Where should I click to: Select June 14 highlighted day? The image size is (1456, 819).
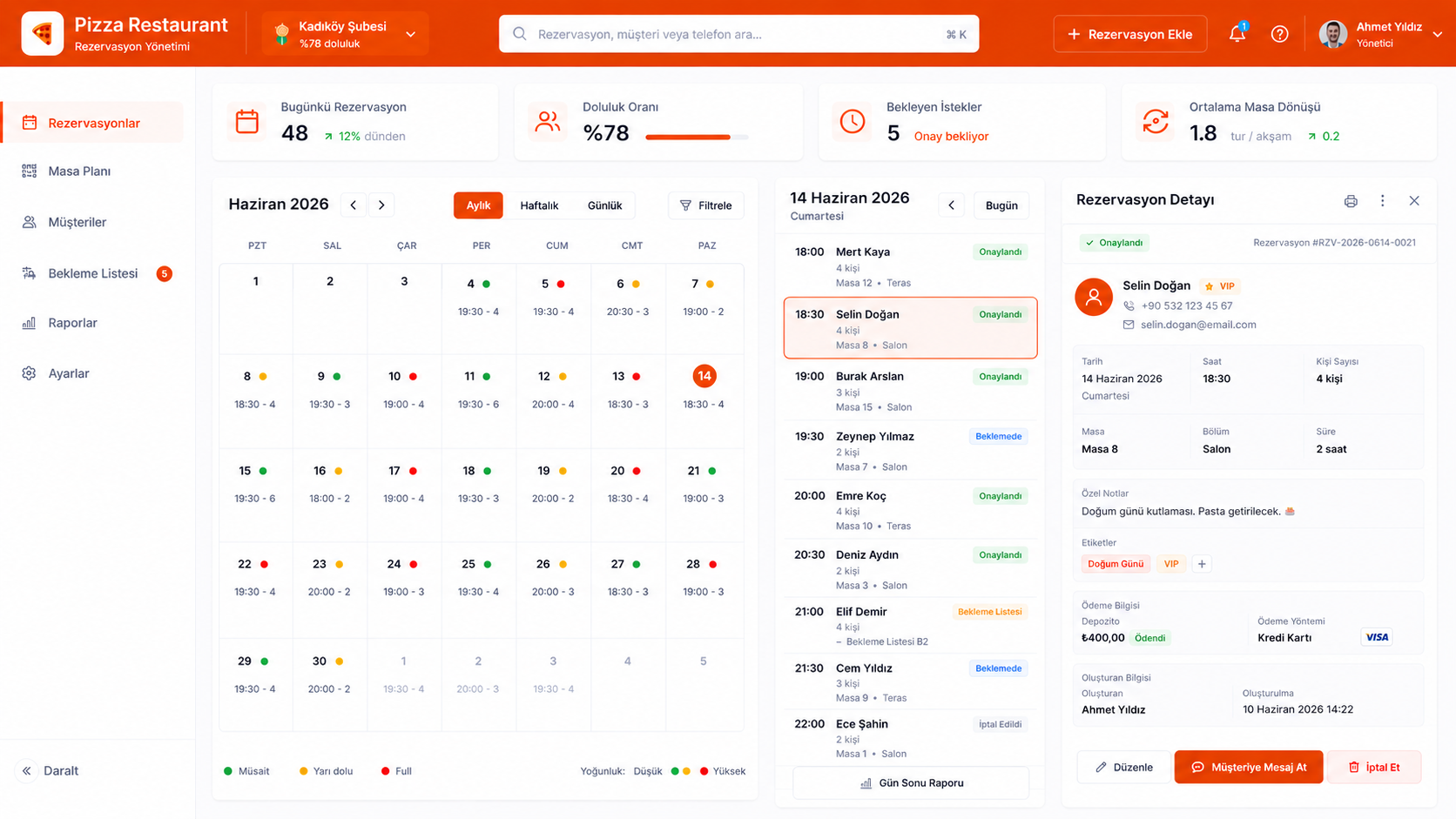tap(704, 376)
